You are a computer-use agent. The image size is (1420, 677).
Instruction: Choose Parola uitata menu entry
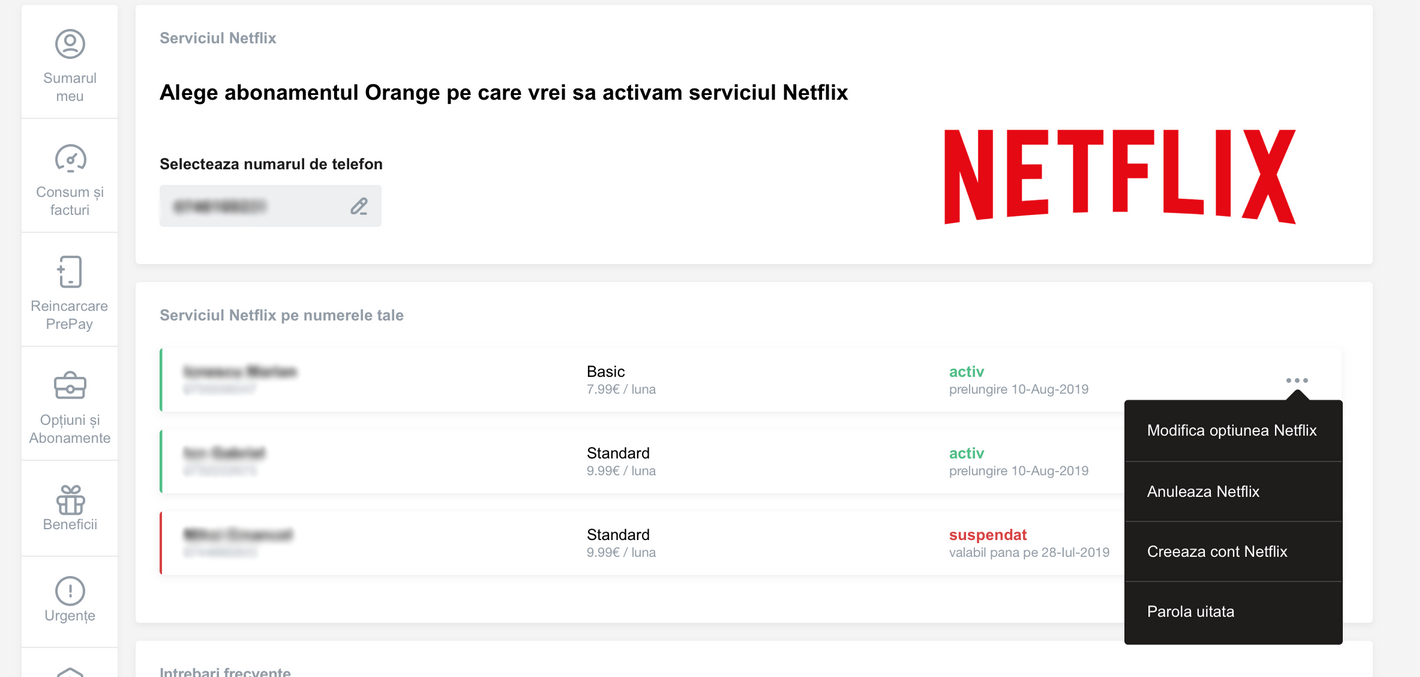(x=1233, y=612)
